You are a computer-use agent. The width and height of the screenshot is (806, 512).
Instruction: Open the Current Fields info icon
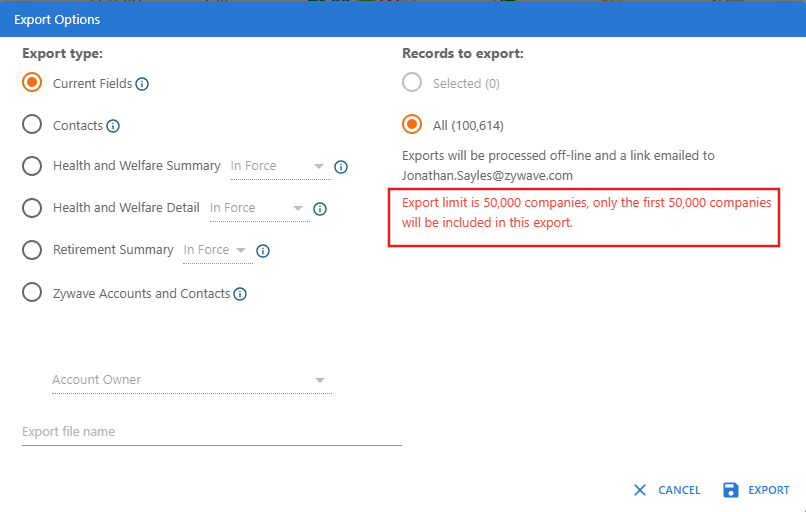point(142,84)
